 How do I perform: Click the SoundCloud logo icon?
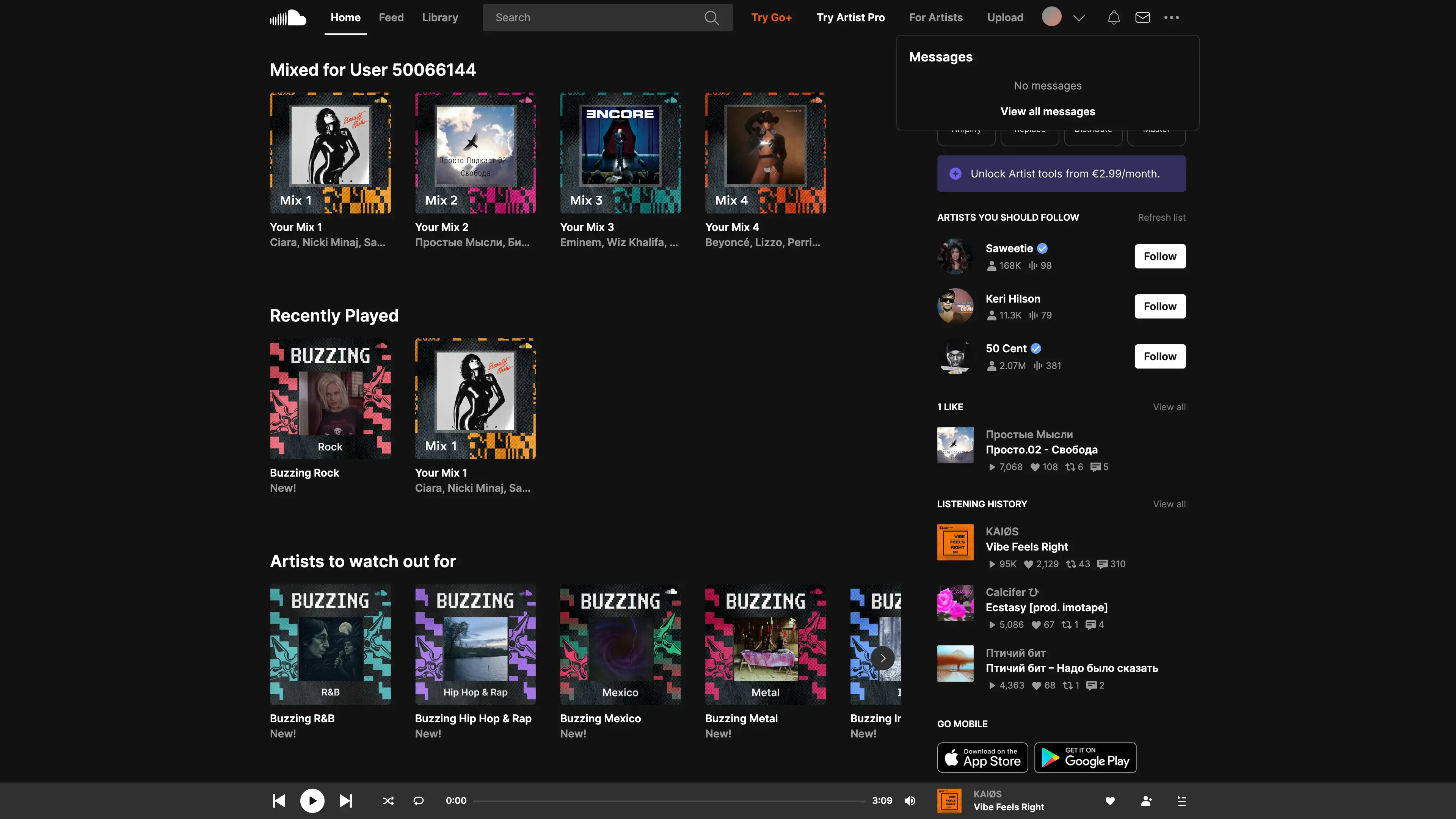click(288, 17)
